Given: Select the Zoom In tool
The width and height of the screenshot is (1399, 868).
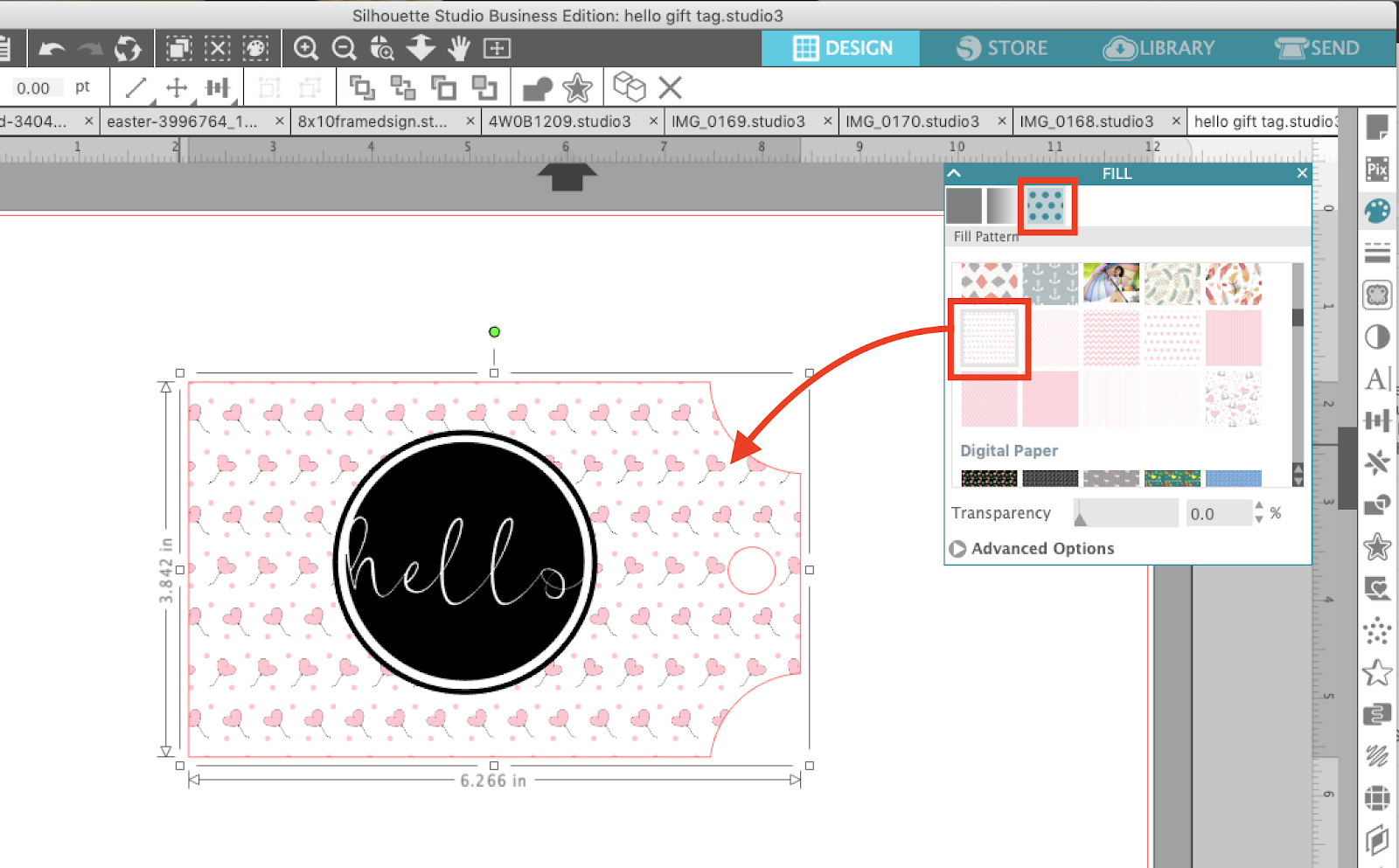Looking at the screenshot, I should (x=306, y=48).
